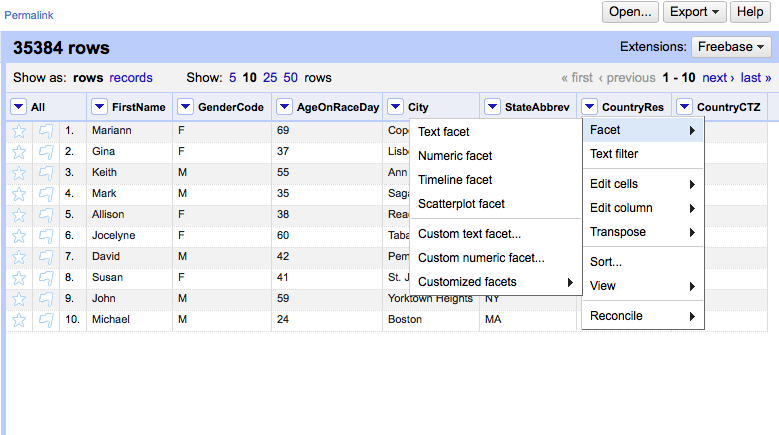Flag row 9 for John
Image resolution: width=779 pixels, height=435 pixels.
point(46,299)
